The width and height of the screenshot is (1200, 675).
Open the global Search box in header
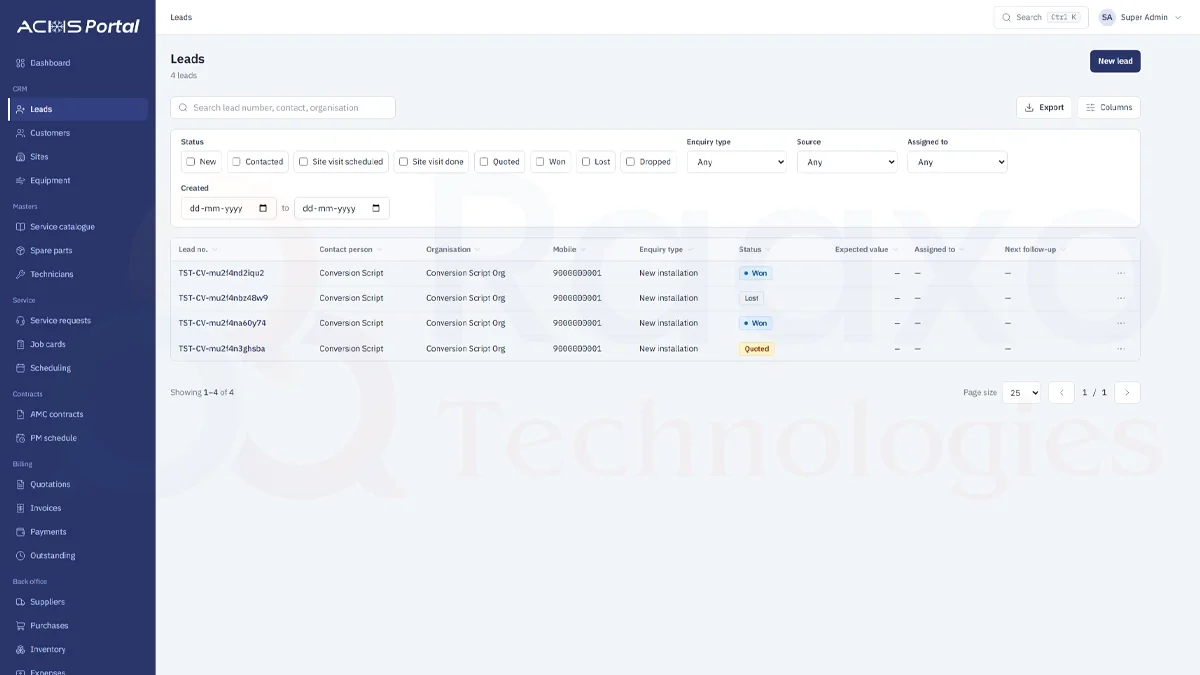(1041, 17)
